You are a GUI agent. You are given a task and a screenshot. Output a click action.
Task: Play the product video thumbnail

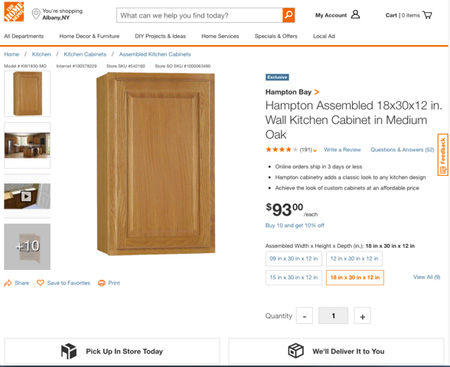[x=27, y=196]
